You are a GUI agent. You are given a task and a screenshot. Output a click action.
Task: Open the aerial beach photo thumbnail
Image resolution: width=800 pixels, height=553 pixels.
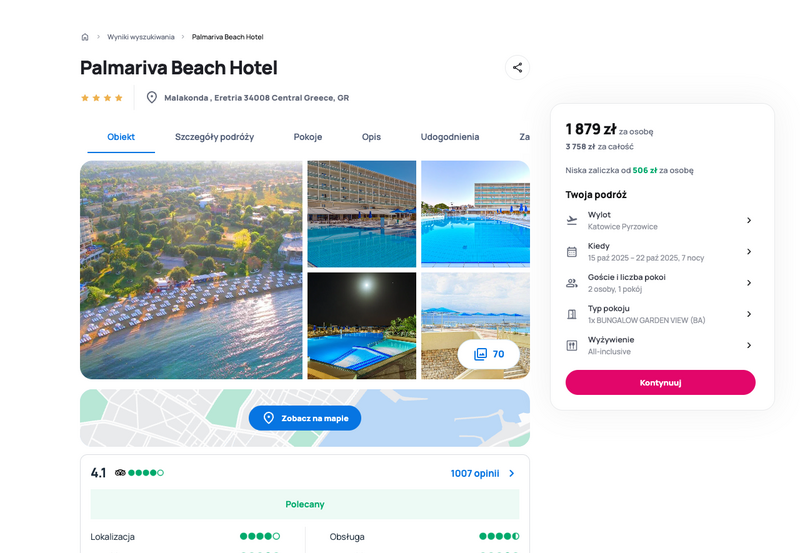tap(191, 270)
